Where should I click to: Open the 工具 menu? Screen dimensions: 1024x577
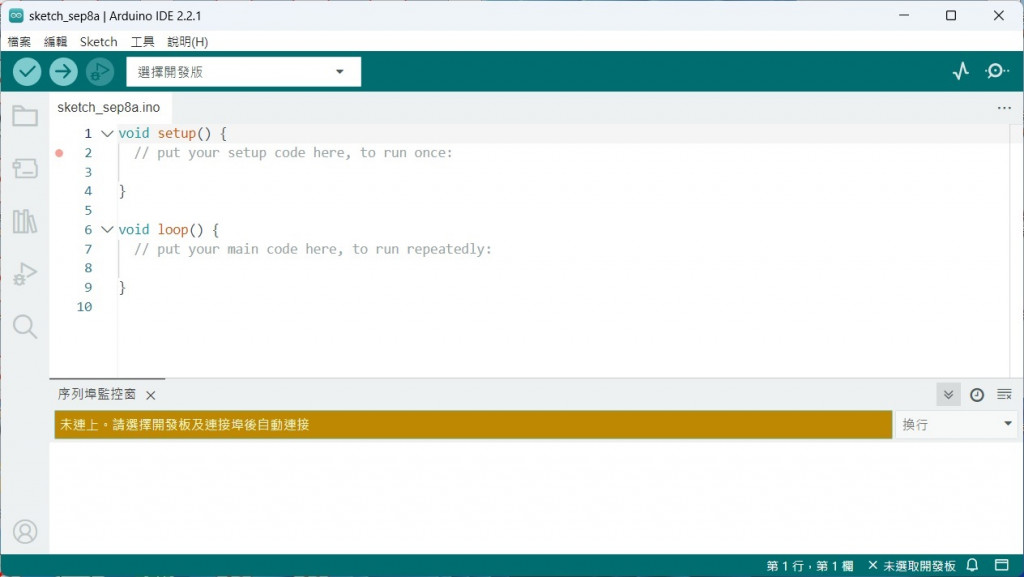(142, 42)
